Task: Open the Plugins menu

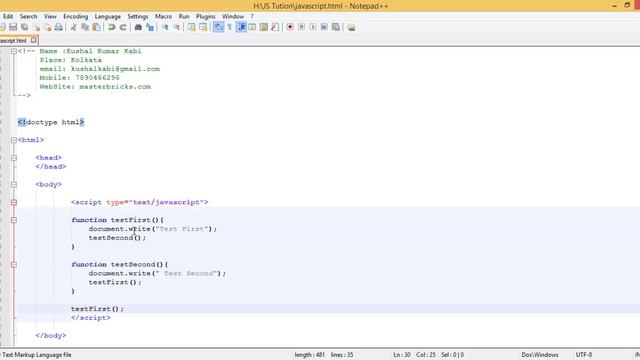Action: pyautogui.click(x=205, y=16)
